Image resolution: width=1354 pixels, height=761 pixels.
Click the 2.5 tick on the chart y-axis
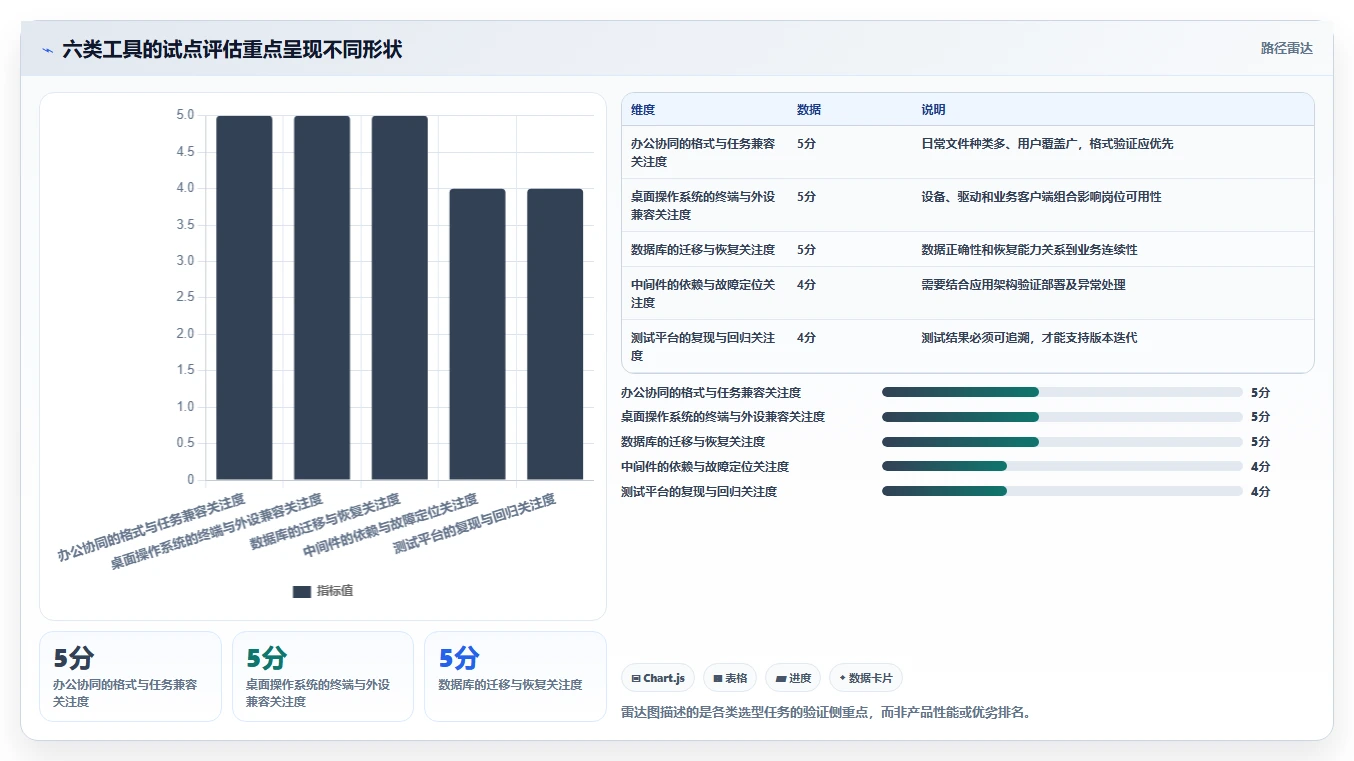185,297
